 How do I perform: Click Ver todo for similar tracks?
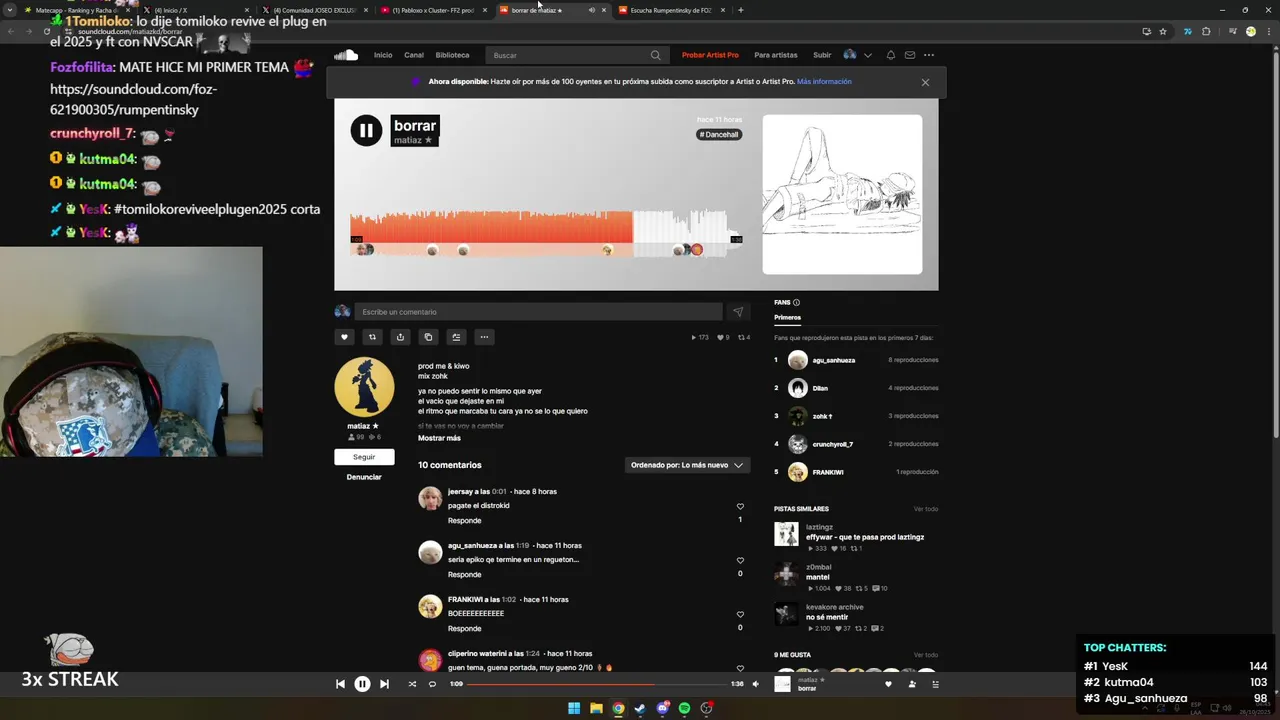tap(925, 509)
